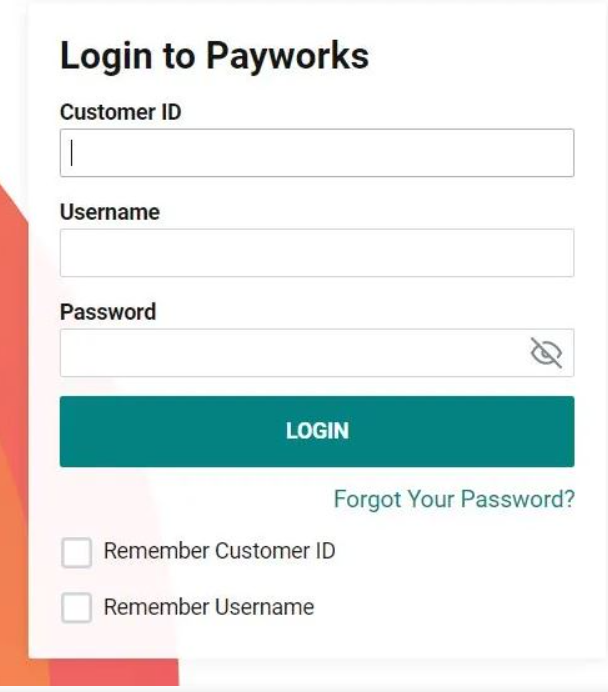The height and width of the screenshot is (692, 608).
Task: Tick the Remember Username checkbox
Action: click(77, 608)
